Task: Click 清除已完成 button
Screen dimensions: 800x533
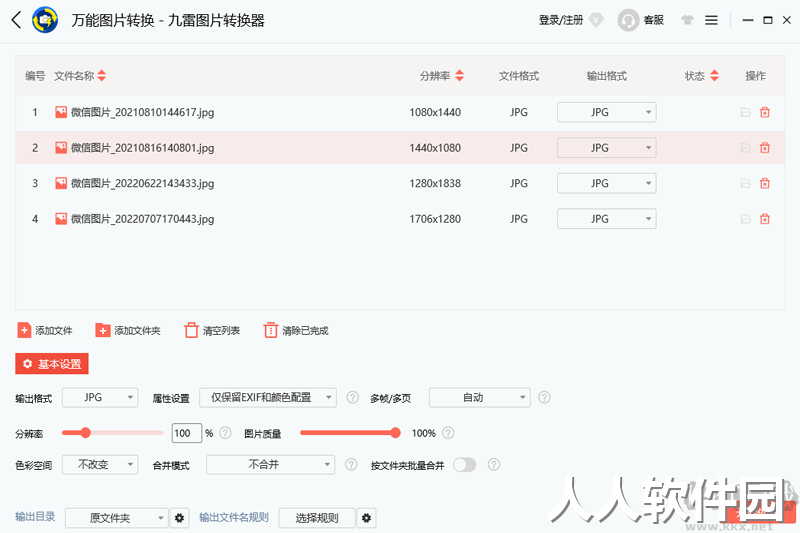Action: coord(296,331)
